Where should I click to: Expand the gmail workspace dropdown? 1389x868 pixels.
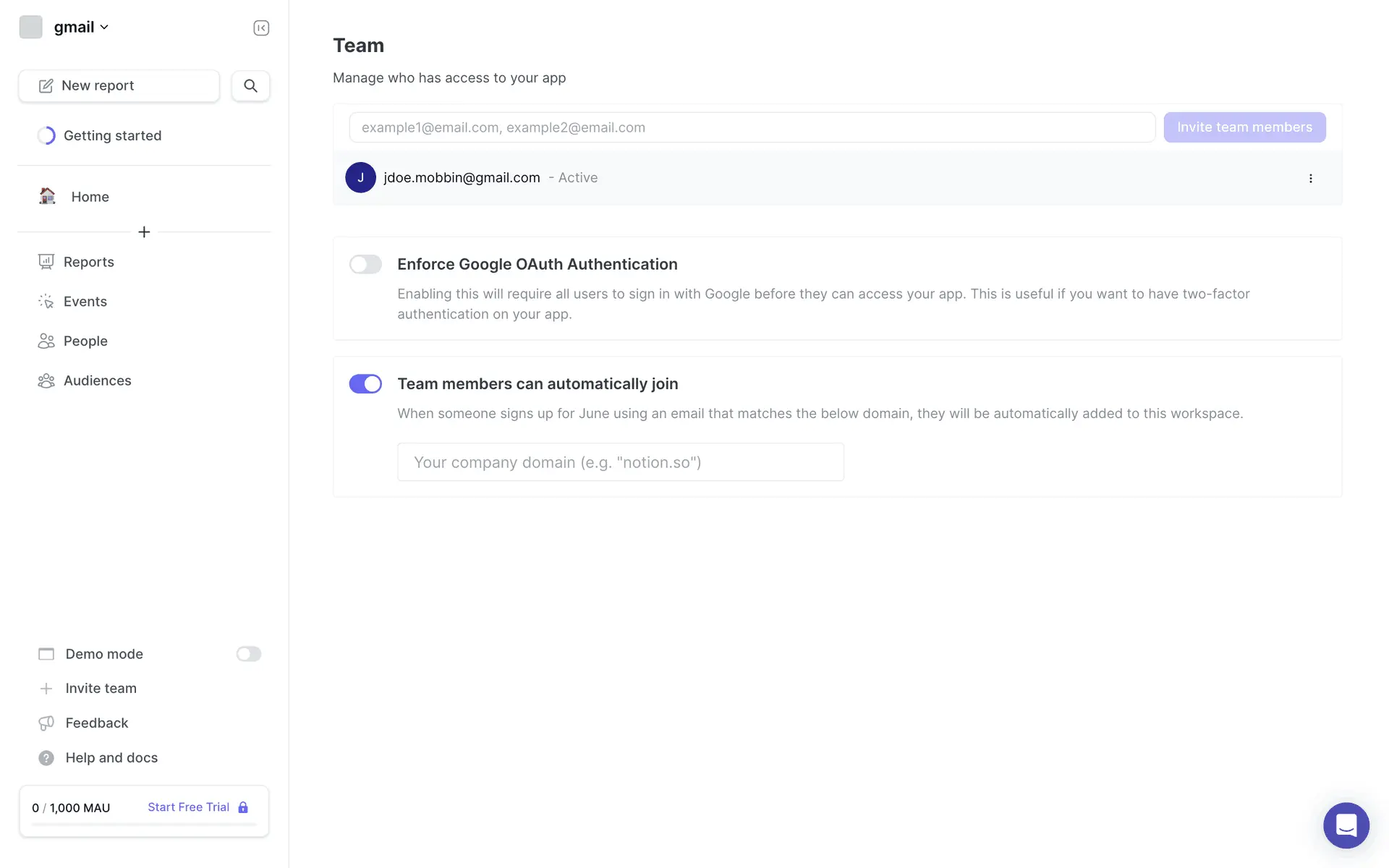coord(81,27)
